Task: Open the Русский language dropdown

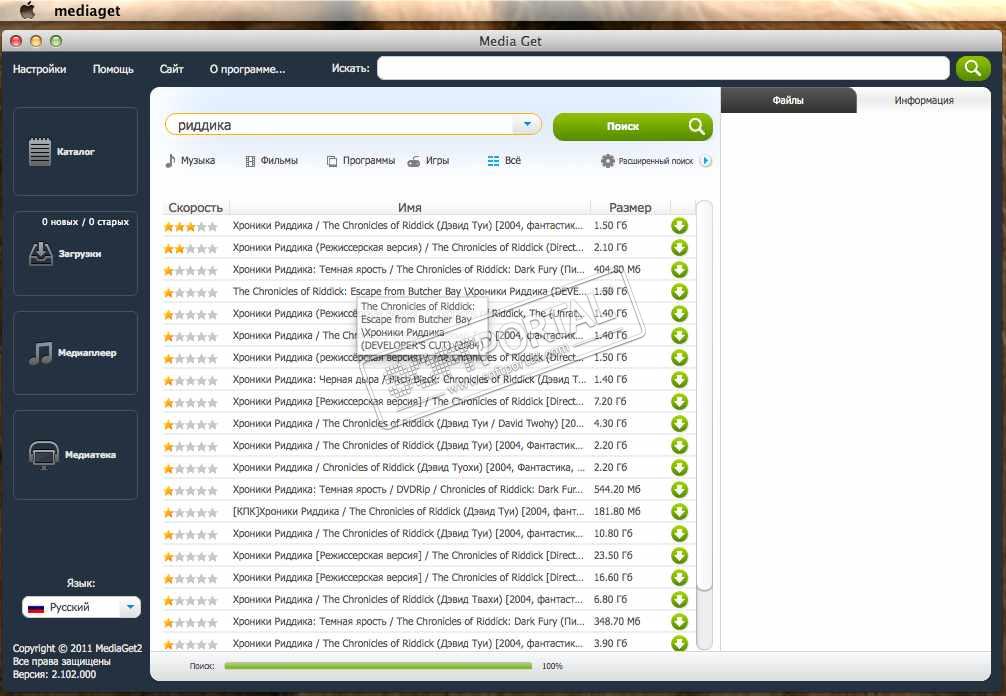Action: (x=81, y=607)
